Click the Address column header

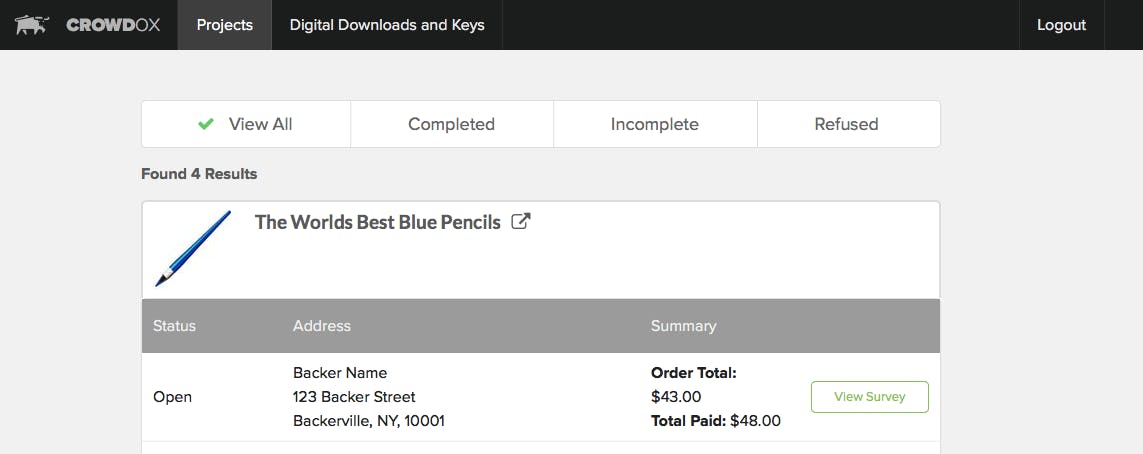pyautogui.click(x=321, y=326)
